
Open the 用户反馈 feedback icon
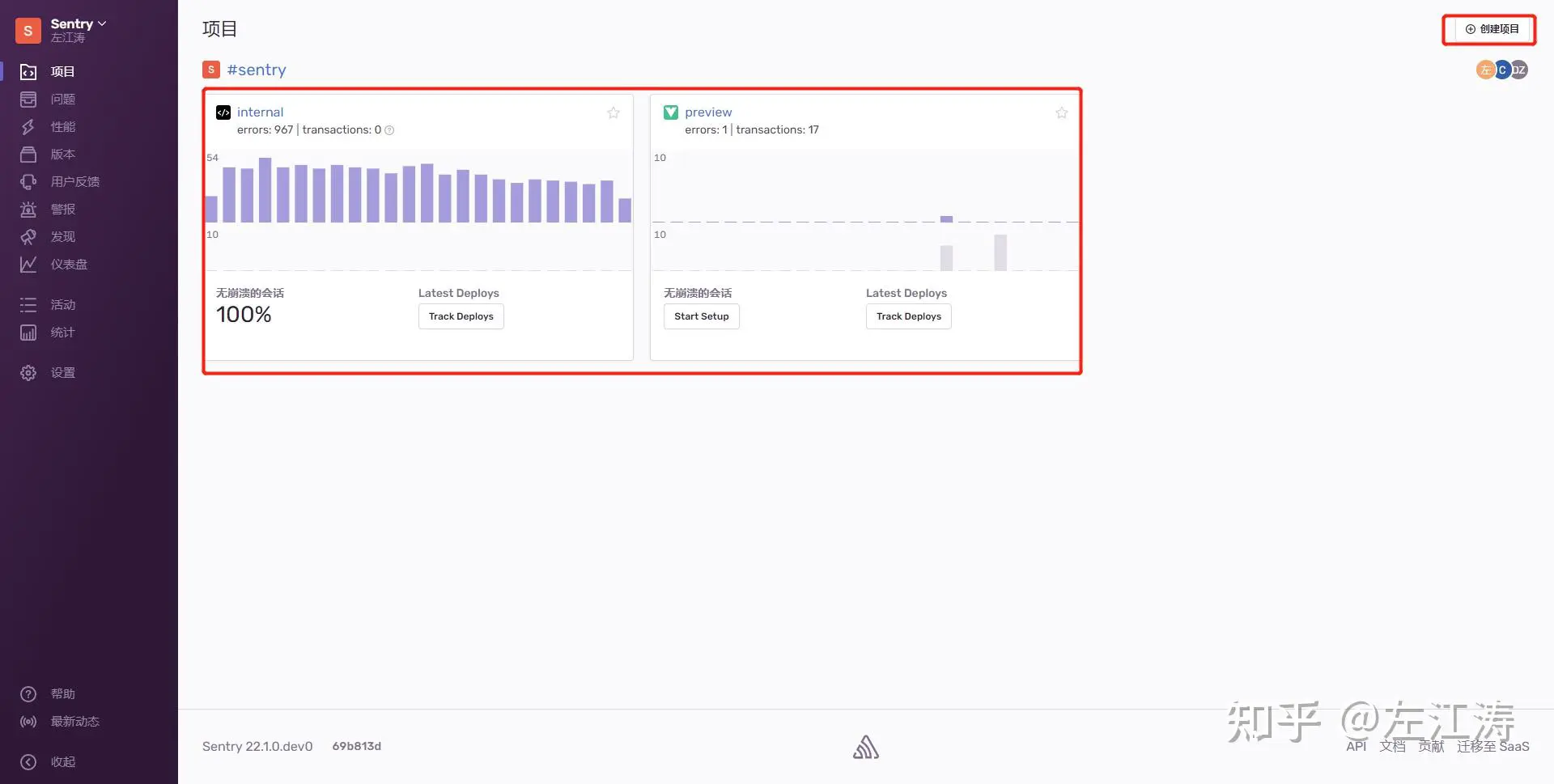[x=28, y=182]
